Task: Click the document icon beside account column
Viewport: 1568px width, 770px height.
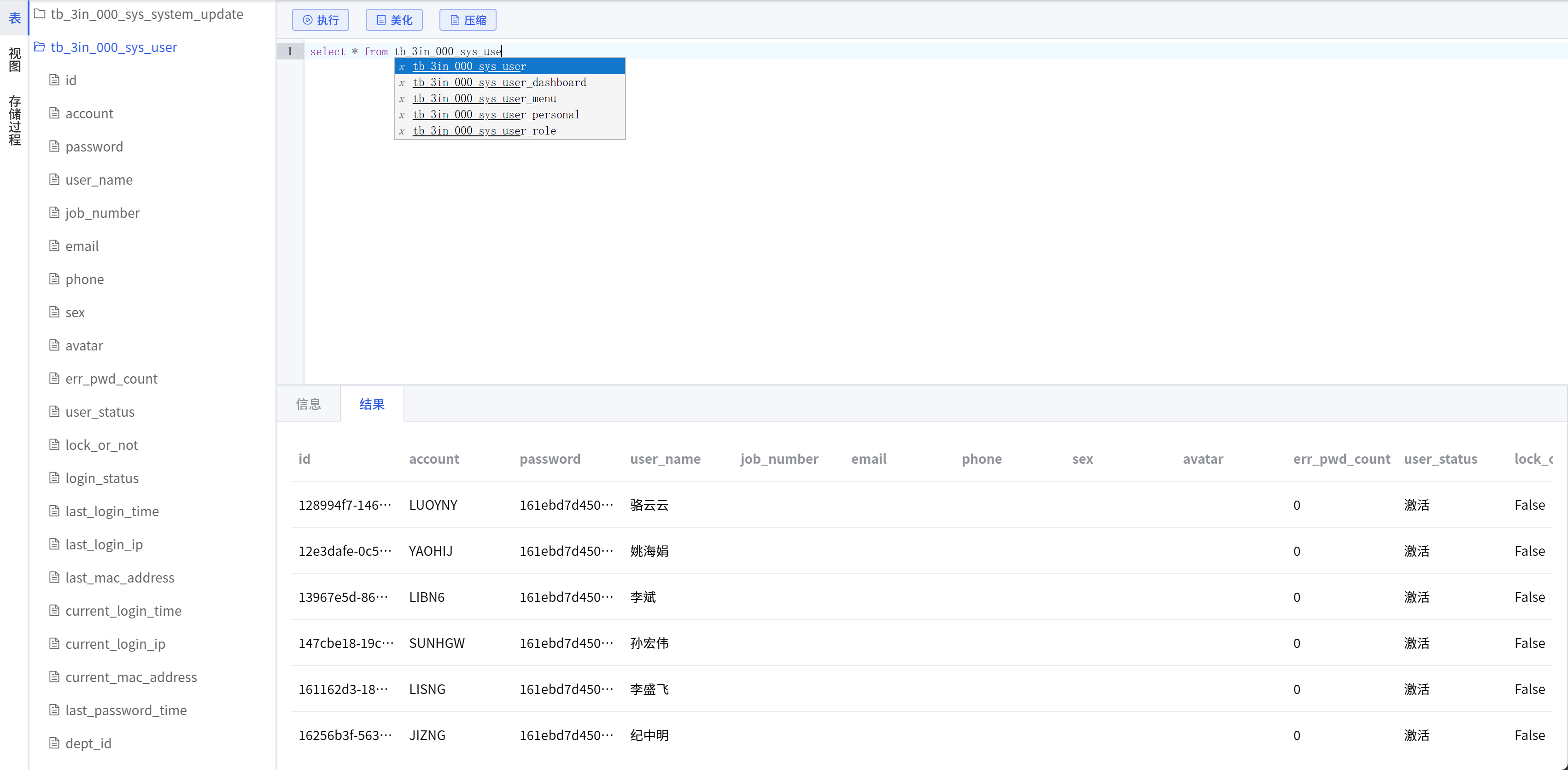Action: [54, 113]
